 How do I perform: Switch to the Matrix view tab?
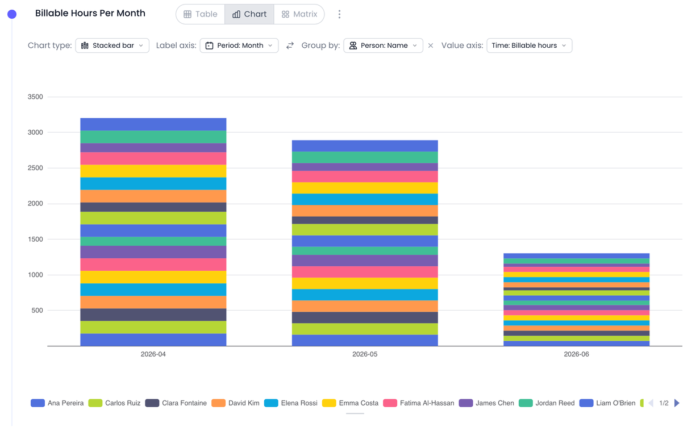point(299,14)
